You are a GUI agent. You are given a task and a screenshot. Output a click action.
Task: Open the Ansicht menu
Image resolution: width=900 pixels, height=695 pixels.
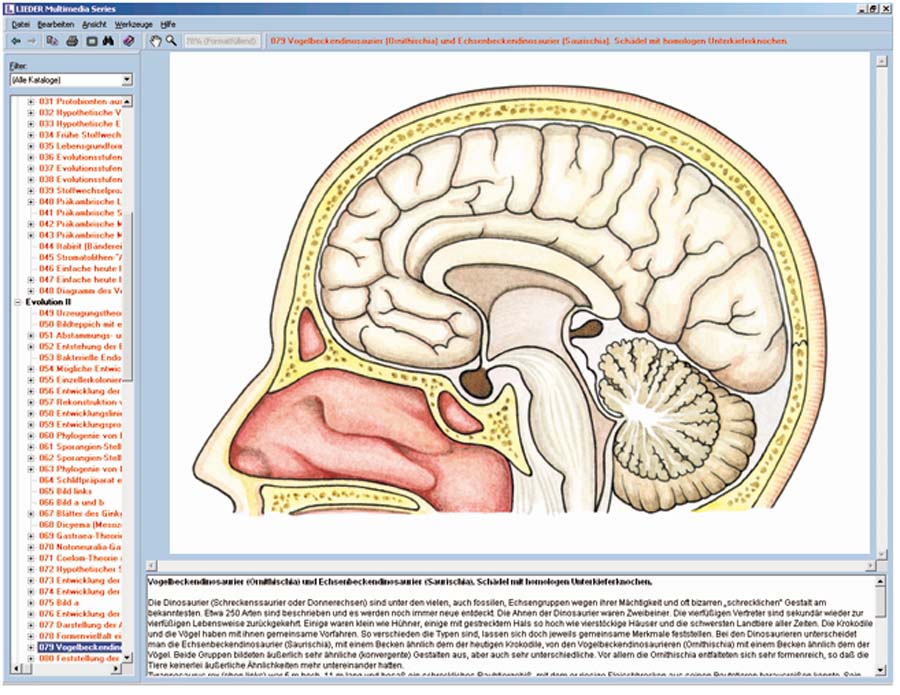coord(94,23)
